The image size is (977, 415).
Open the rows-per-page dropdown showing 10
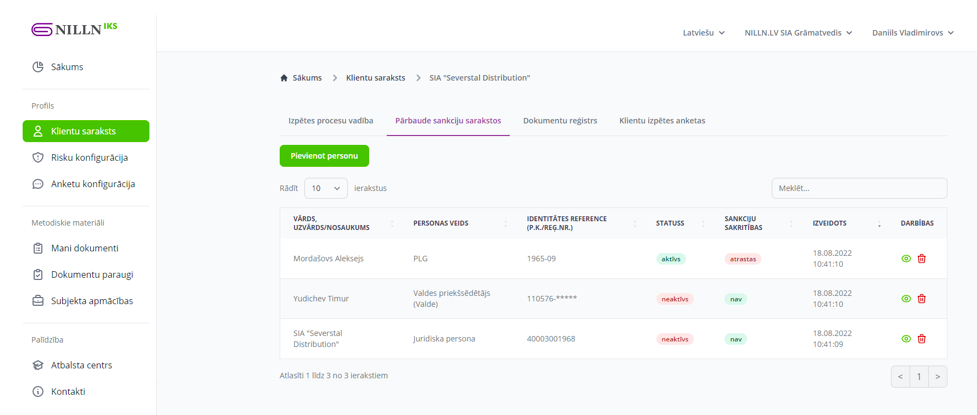[x=325, y=188]
